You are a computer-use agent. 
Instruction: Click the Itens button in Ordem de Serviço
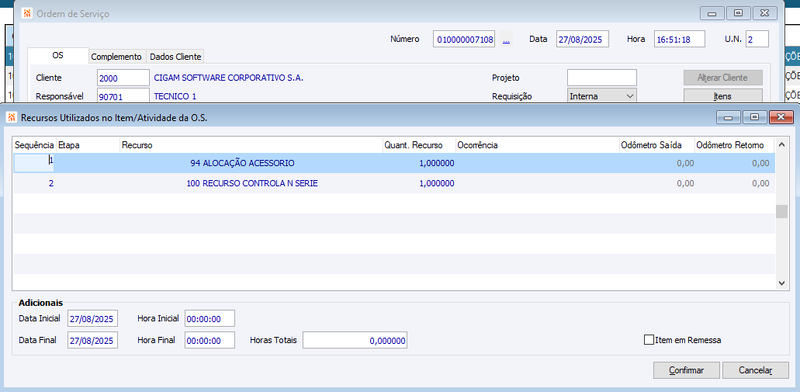click(x=723, y=95)
